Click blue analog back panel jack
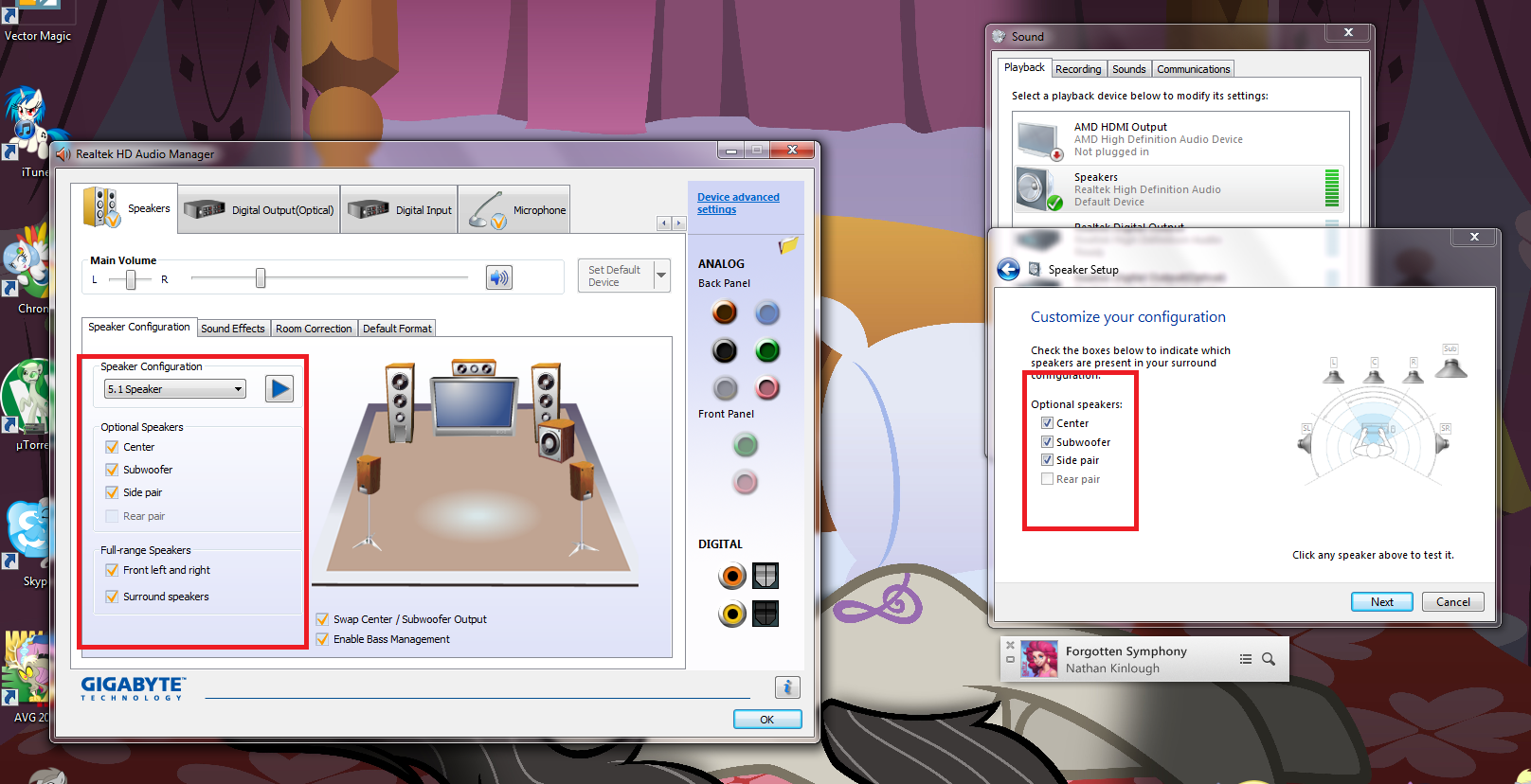The image size is (1531, 784). (767, 312)
